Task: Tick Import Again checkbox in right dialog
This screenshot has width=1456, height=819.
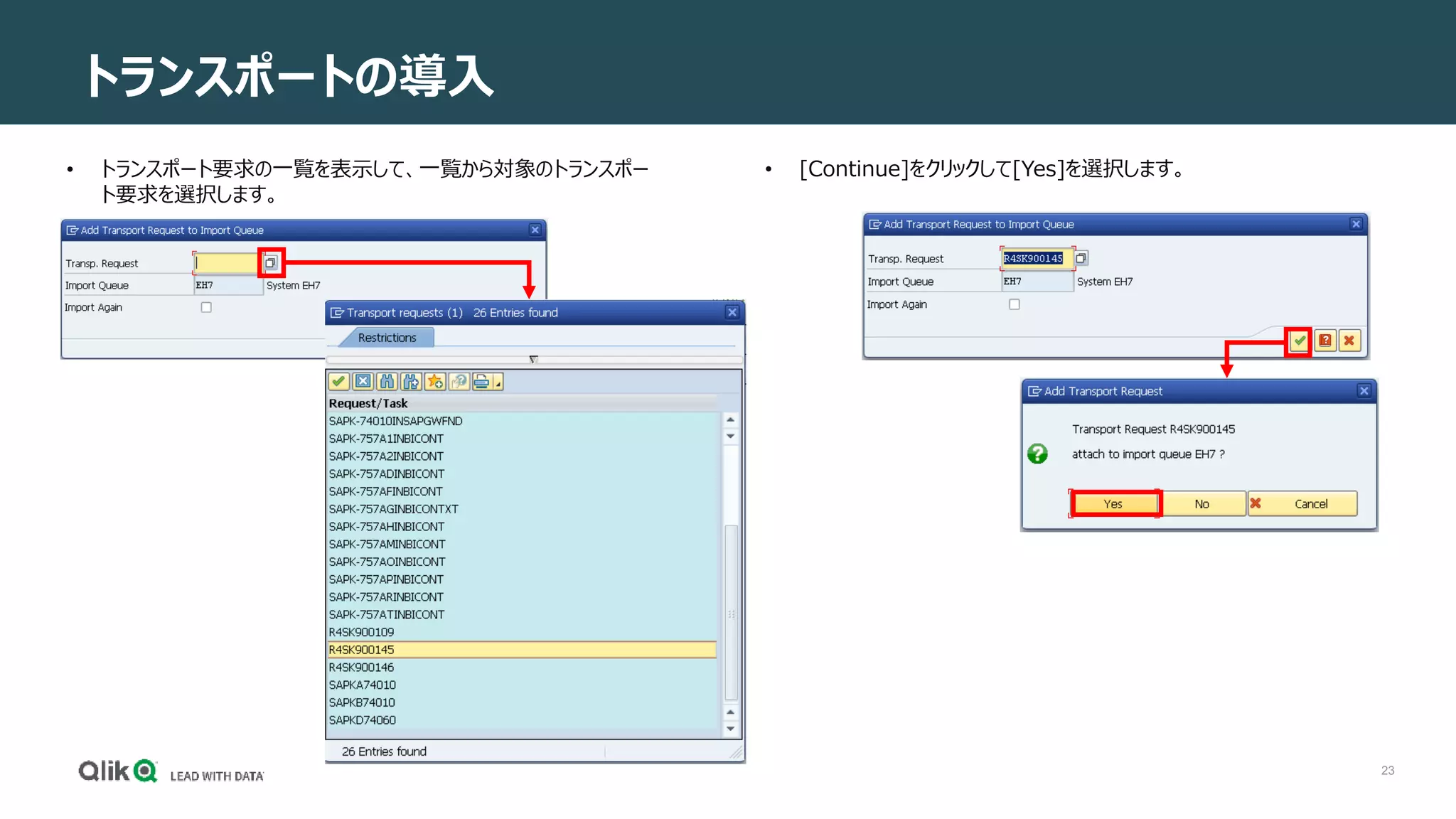Action: point(1015,304)
